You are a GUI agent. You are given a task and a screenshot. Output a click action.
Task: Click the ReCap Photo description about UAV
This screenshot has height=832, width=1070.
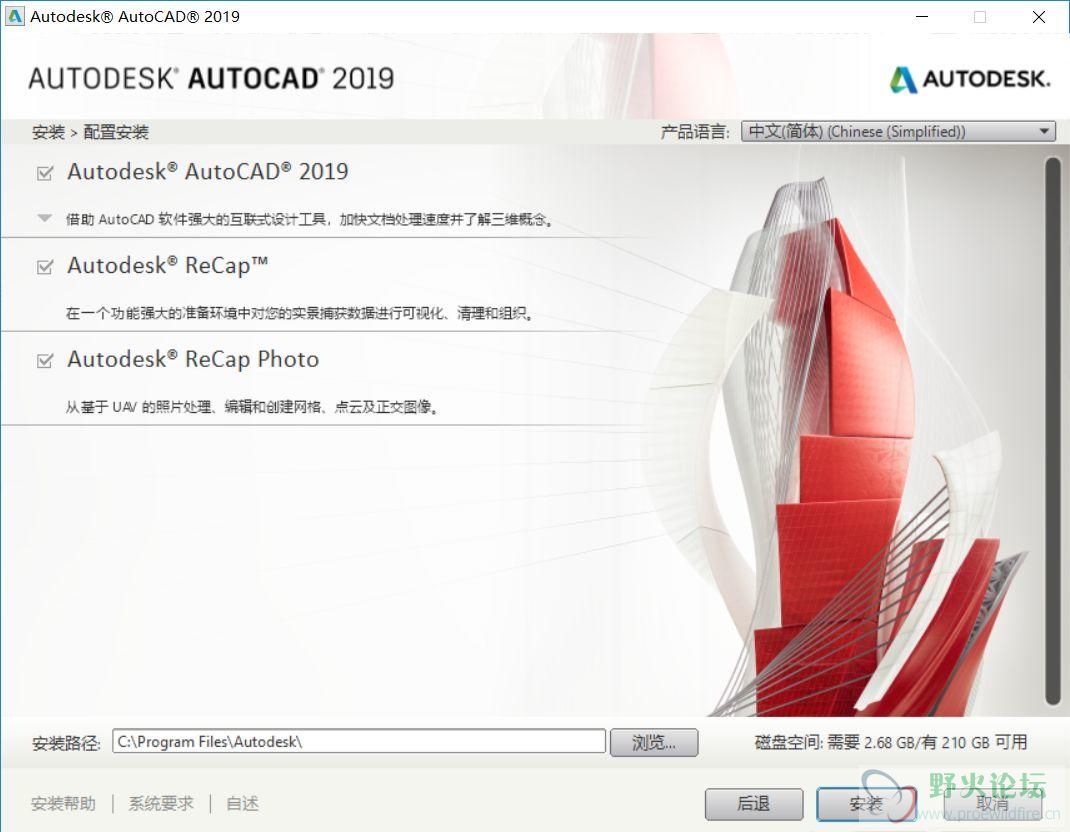[252, 407]
